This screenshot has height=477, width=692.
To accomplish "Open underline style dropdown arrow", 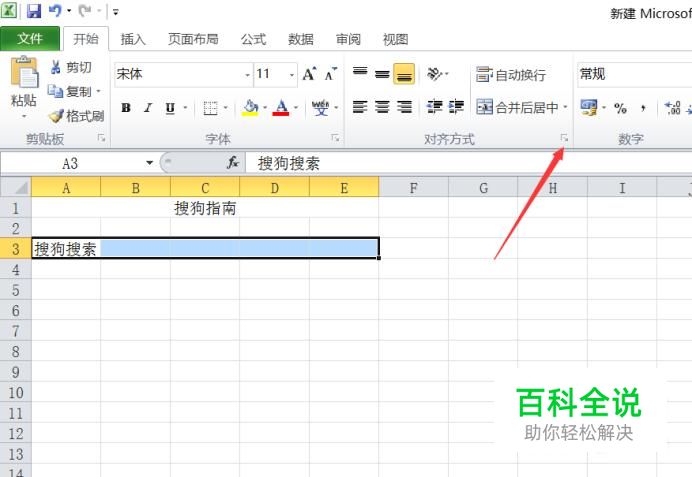I will (x=185, y=108).
